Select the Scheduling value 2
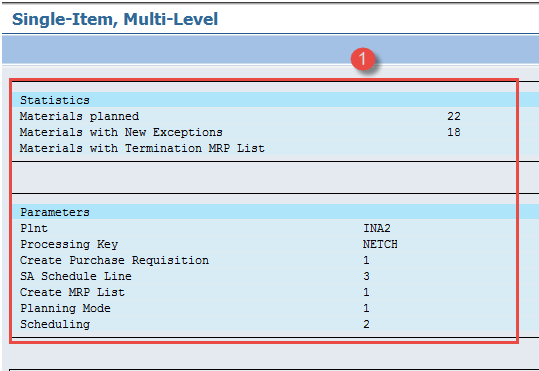This screenshot has width=539, height=371. [x=366, y=324]
